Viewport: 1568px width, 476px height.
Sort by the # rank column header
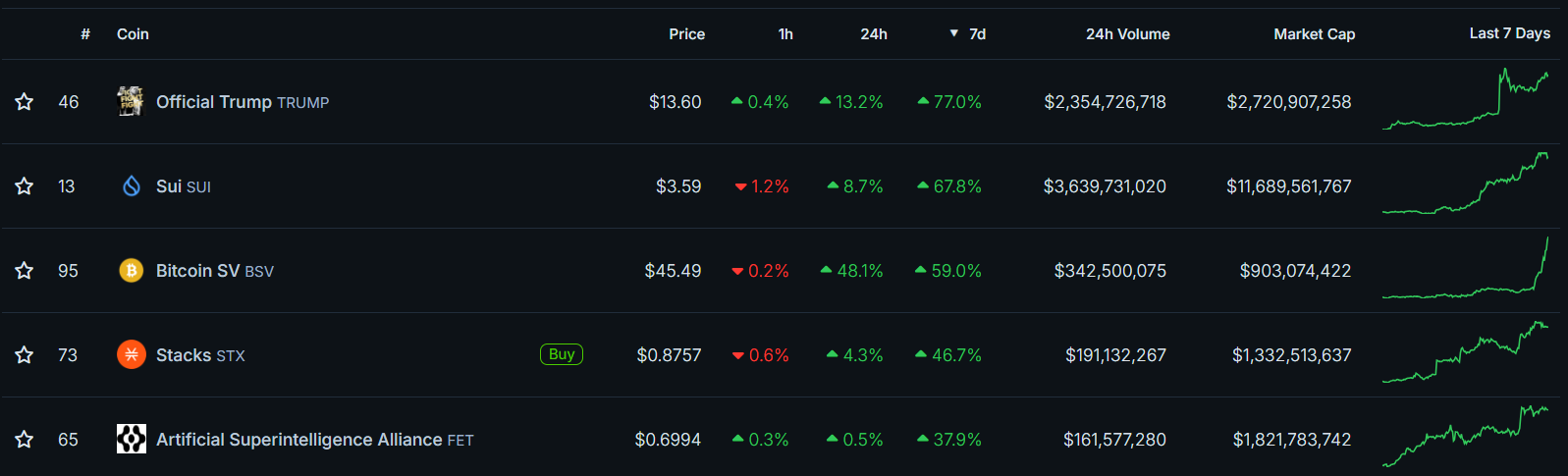tap(85, 34)
